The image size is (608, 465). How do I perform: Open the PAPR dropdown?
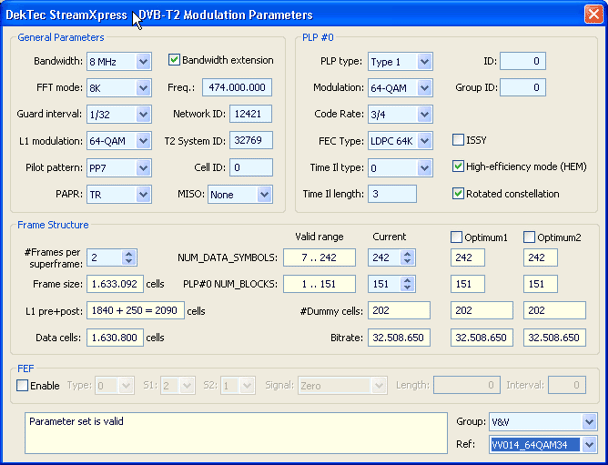tap(119, 194)
